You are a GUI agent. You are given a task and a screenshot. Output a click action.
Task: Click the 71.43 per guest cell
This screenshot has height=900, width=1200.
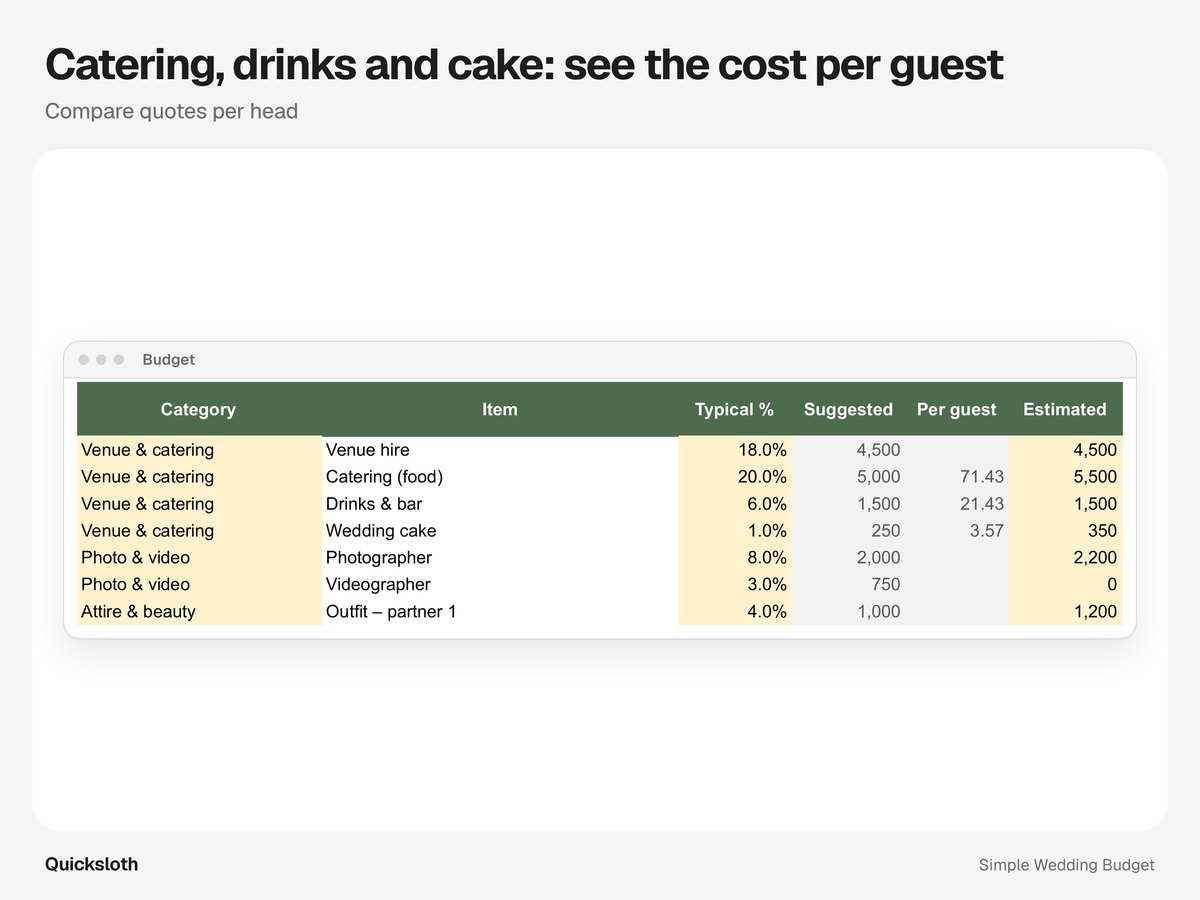tap(957, 477)
